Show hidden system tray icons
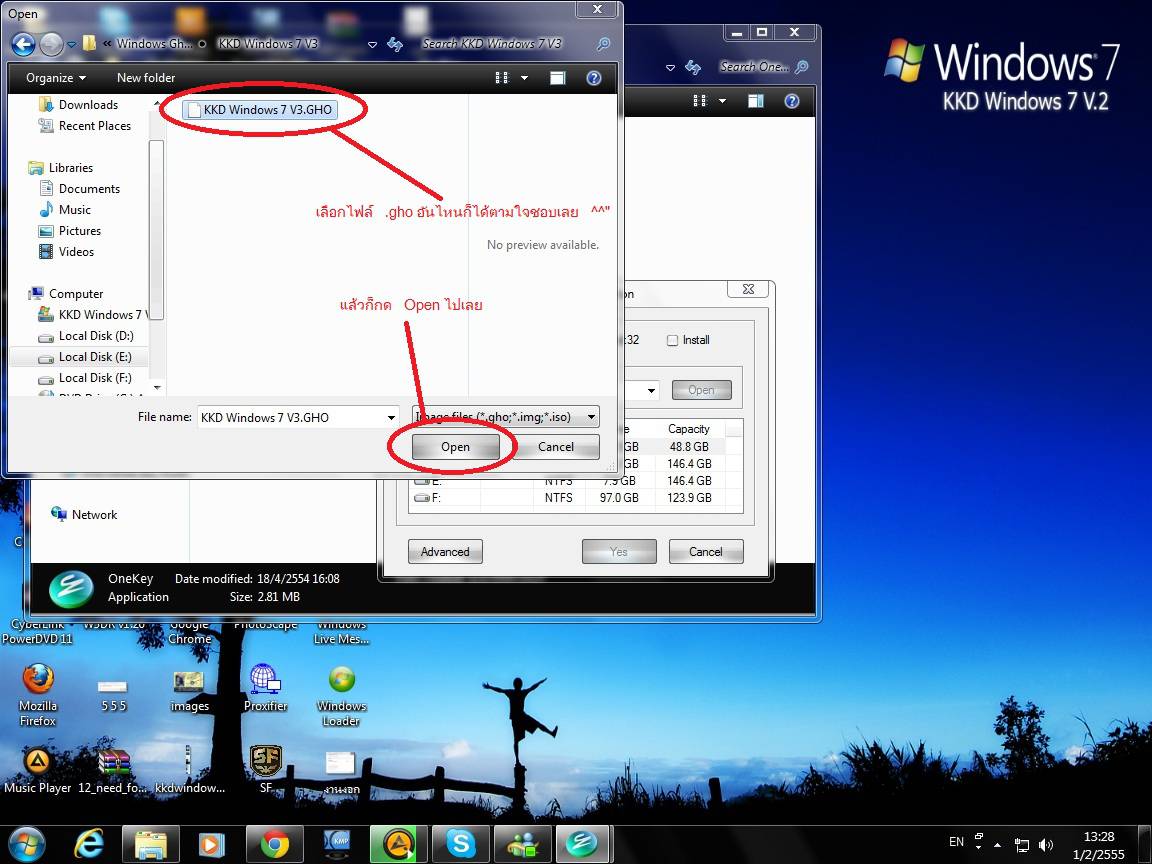This screenshot has height=864, width=1152. point(998,845)
